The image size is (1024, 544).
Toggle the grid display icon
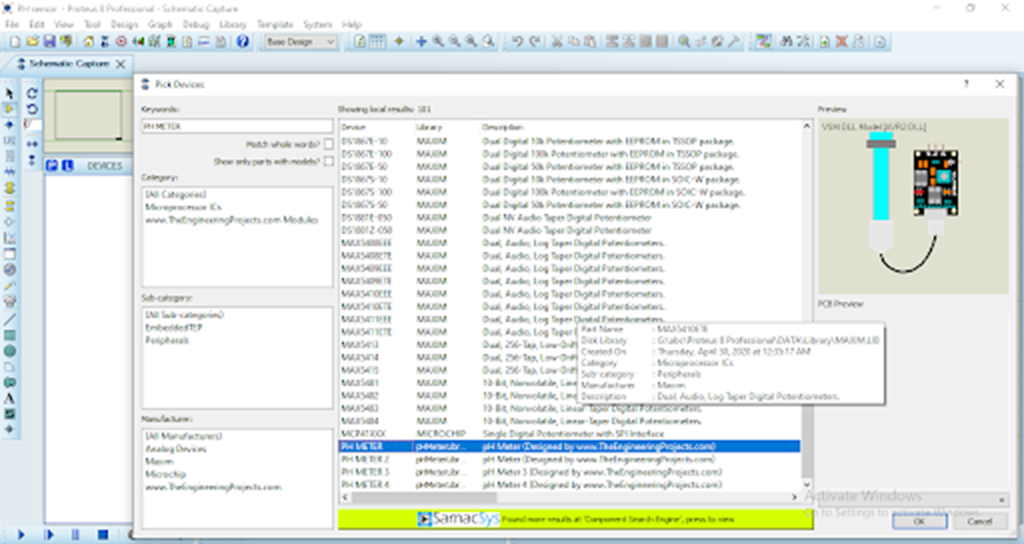click(x=377, y=42)
